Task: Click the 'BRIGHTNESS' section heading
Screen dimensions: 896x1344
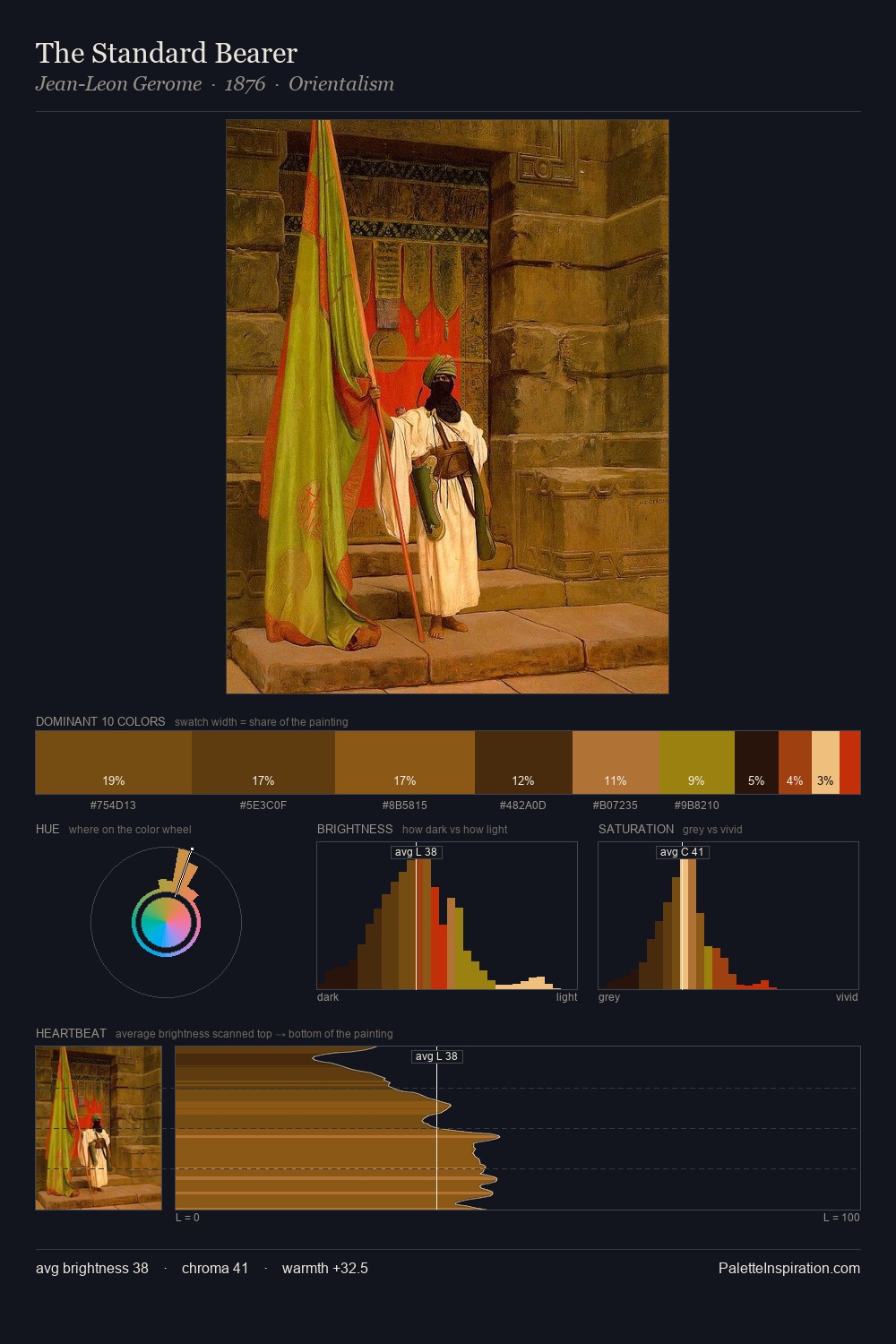Action: point(355,829)
